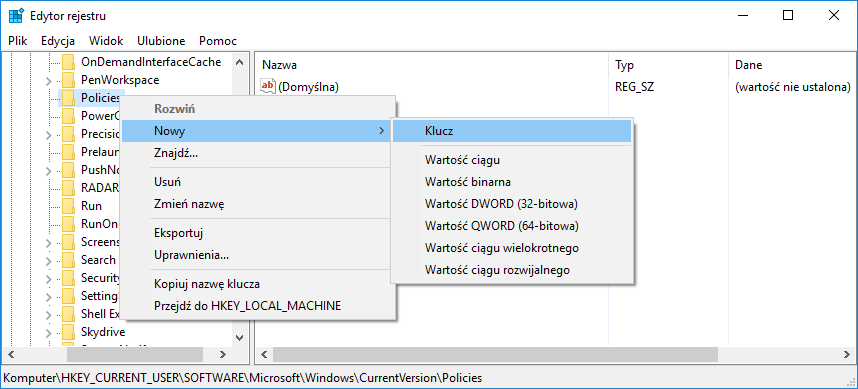This screenshot has height=389, width=858.
Task: Click the values pane horizontal scrollbar thumb
Action: (495, 355)
